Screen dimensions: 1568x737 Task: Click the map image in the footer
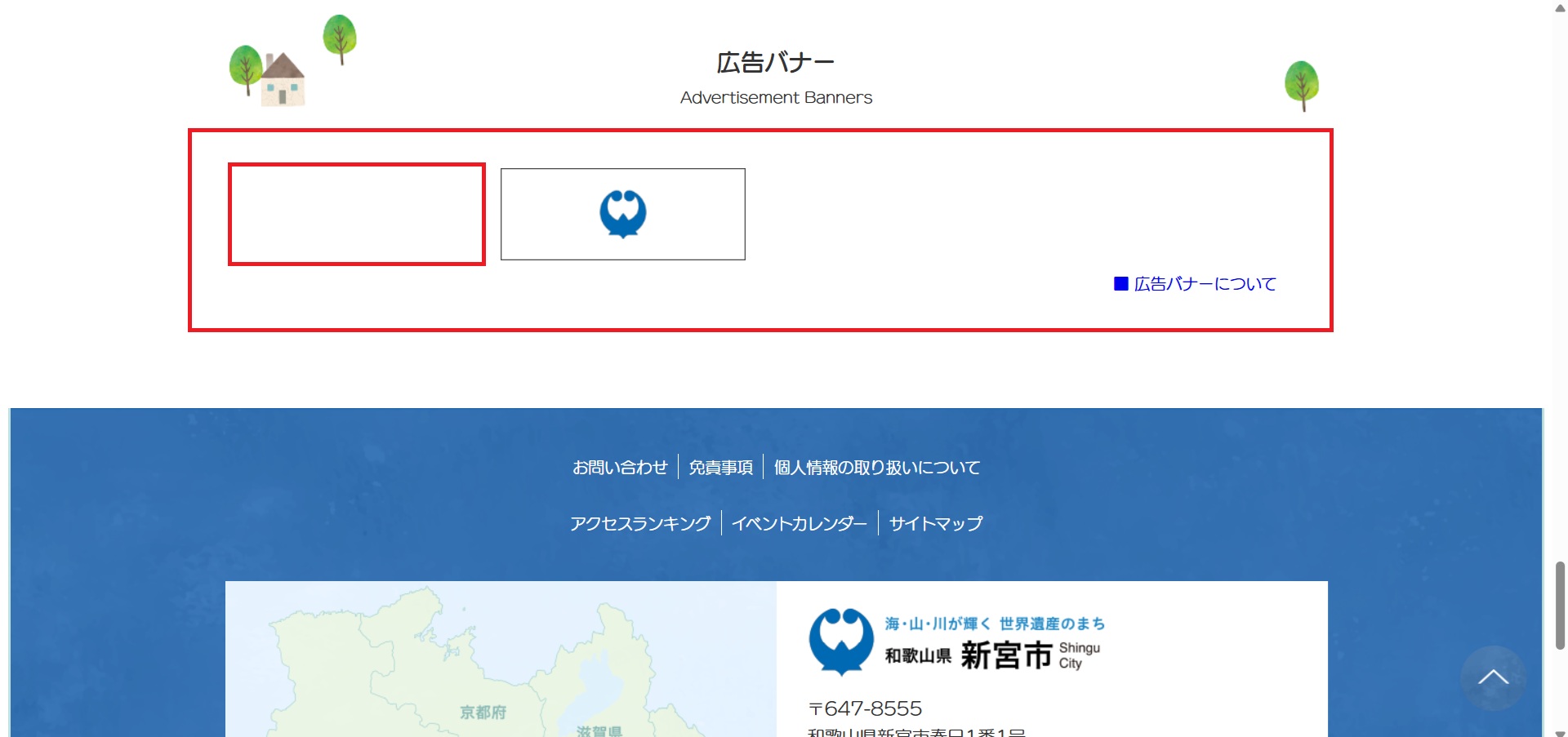click(x=500, y=659)
